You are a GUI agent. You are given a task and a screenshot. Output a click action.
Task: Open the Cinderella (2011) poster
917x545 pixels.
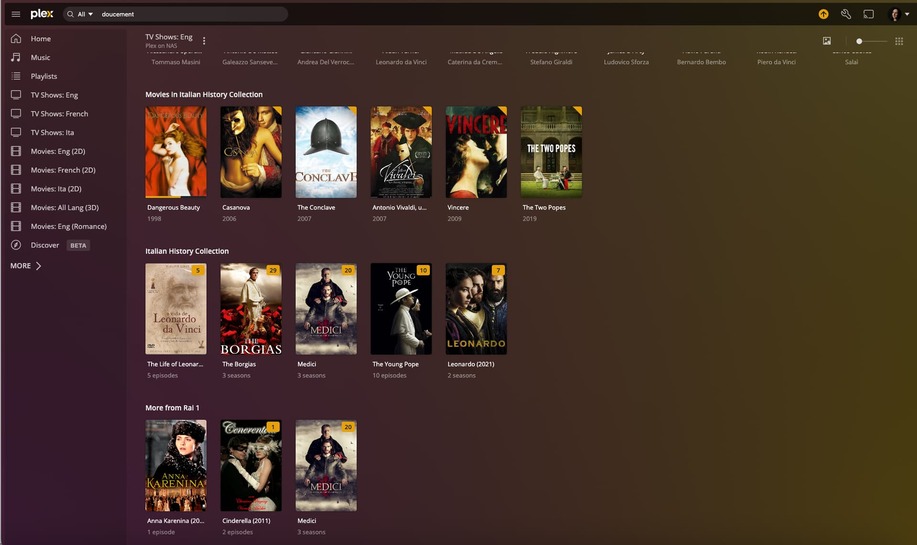[x=251, y=465]
